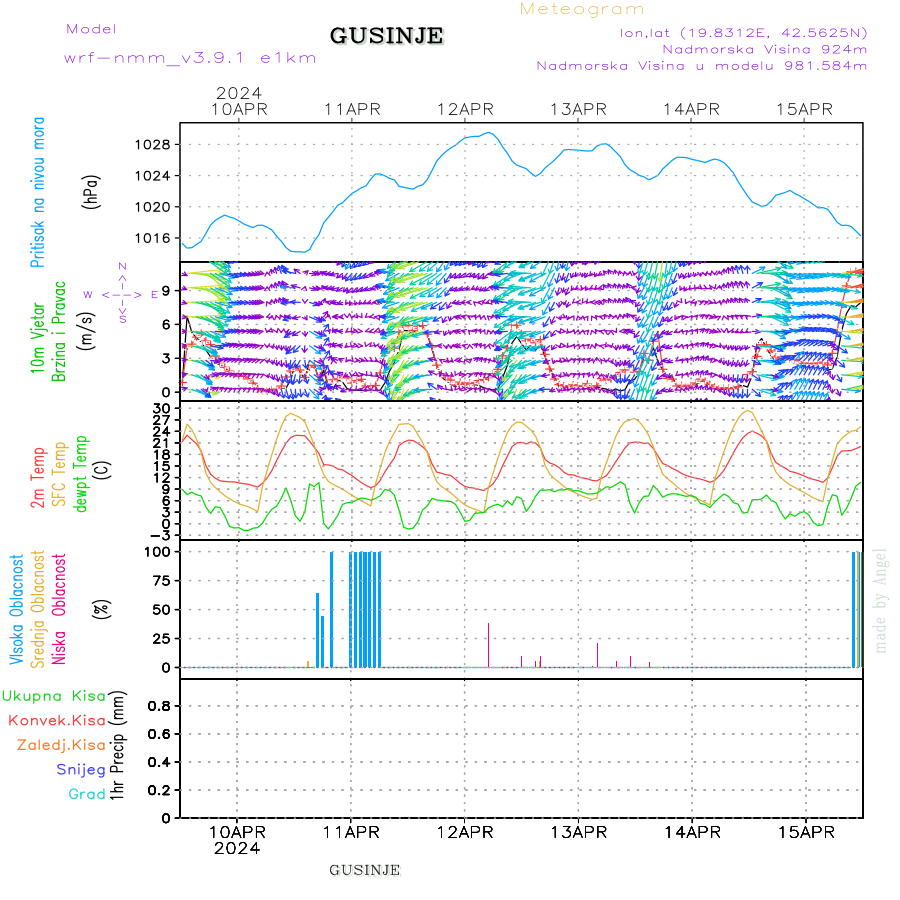Screen dimensions: 900x900
Task: Click the Zaledj.Kisa legend entry
Action: (61, 746)
